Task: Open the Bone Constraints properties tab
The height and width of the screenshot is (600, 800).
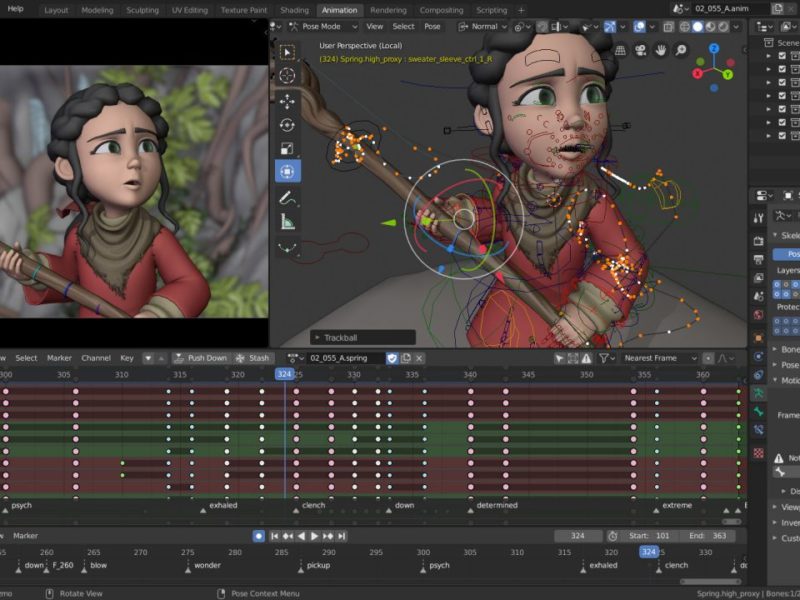Action: click(759, 430)
